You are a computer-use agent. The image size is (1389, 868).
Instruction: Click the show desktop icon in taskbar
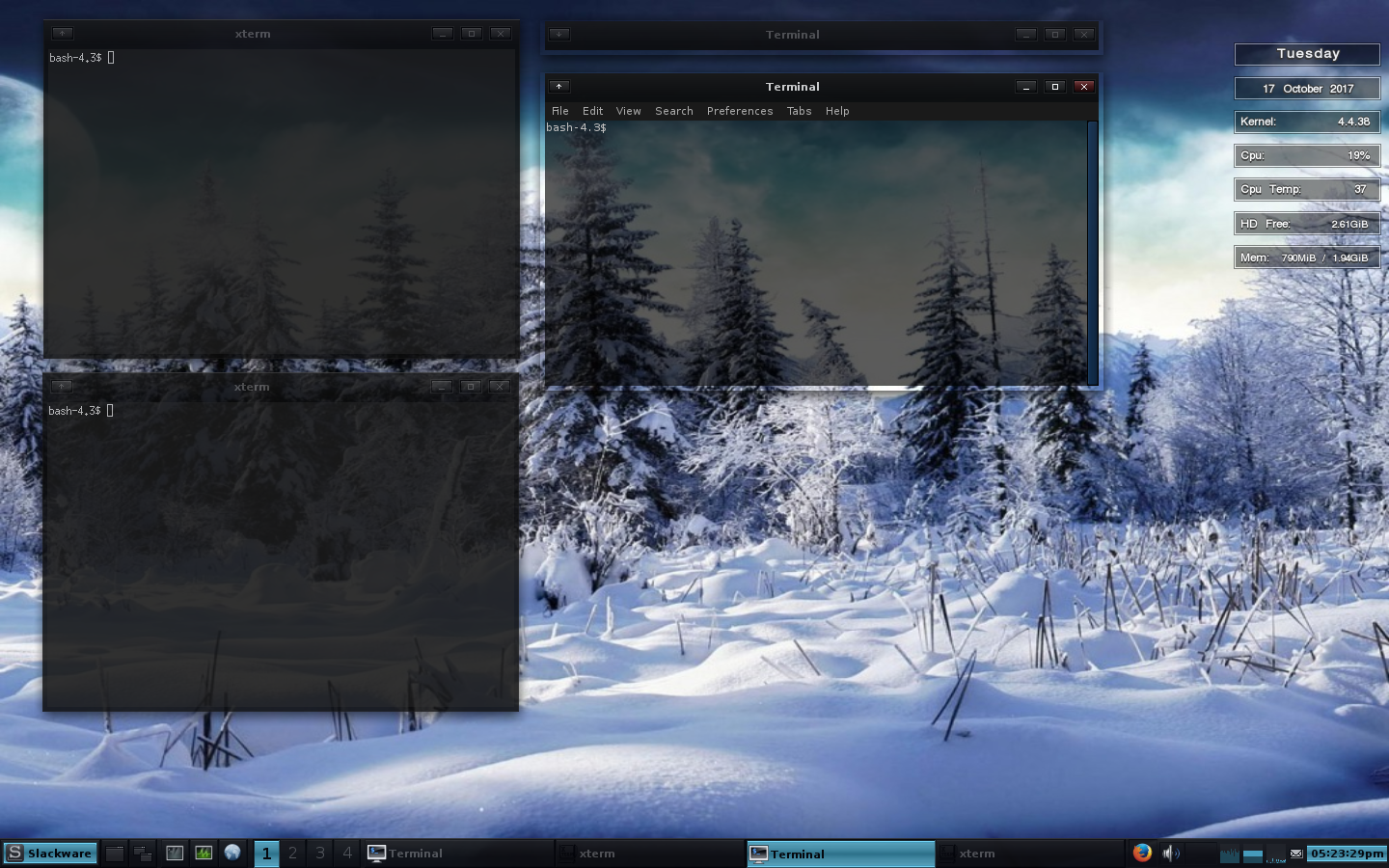click(x=115, y=854)
